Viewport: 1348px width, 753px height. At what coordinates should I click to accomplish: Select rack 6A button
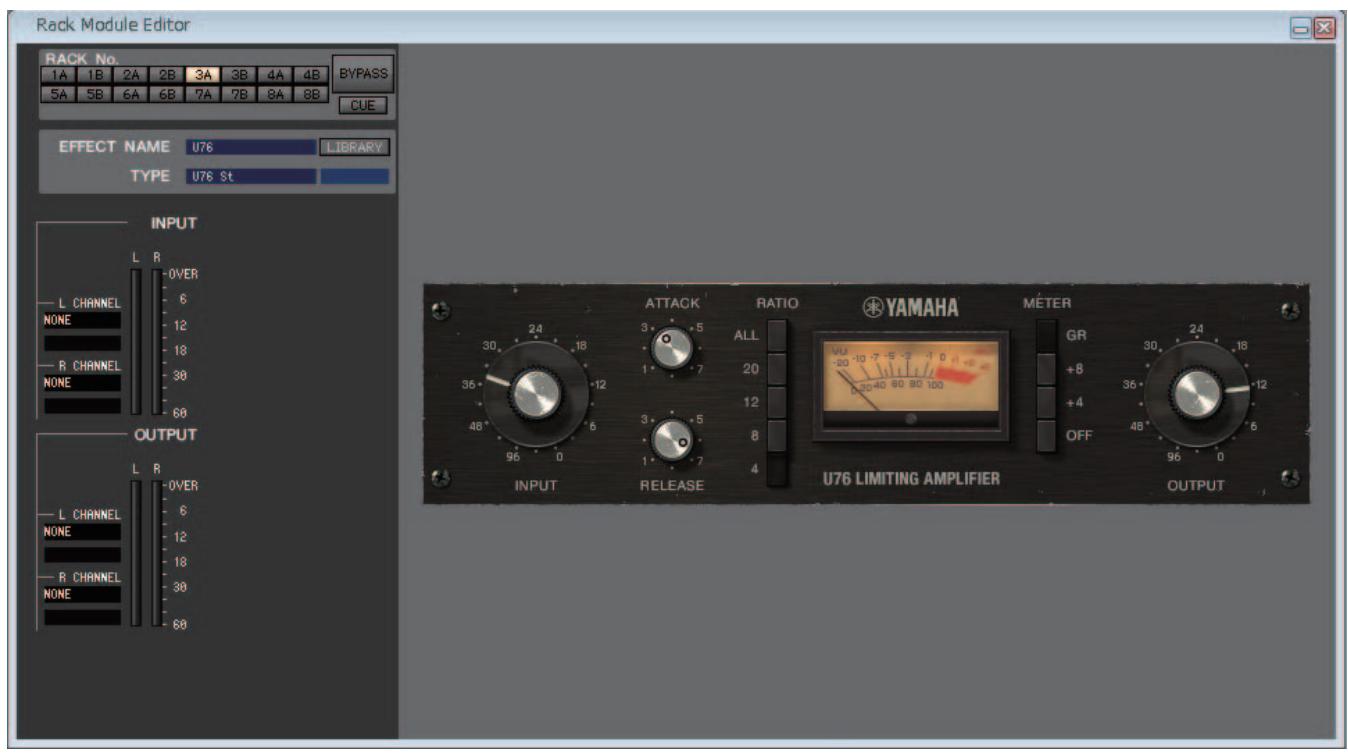click(x=130, y=93)
